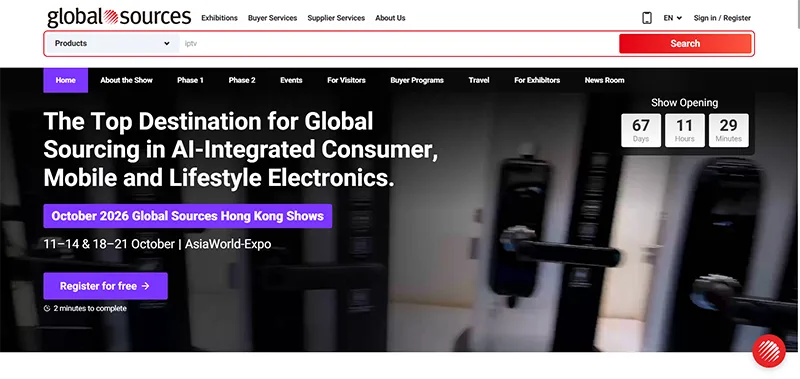Open the Exhibitions menu
800x379 pixels.
point(219,18)
